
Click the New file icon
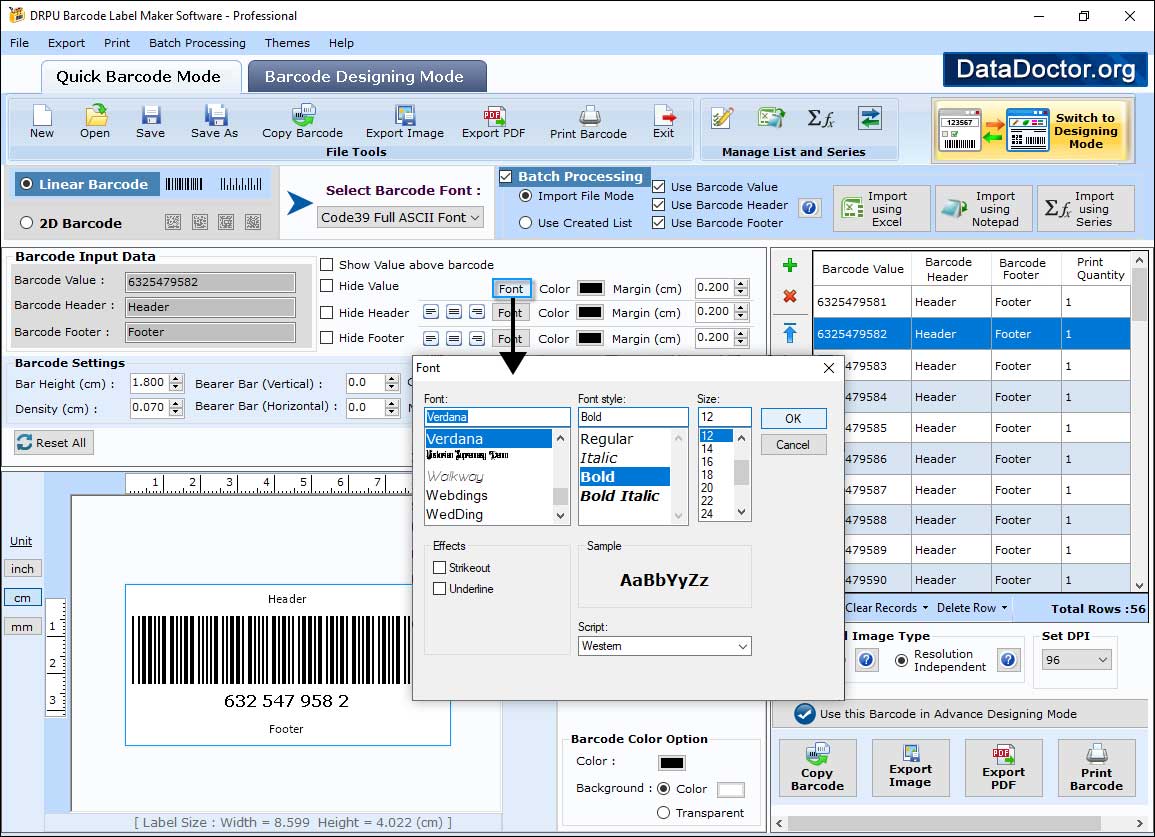[42, 122]
